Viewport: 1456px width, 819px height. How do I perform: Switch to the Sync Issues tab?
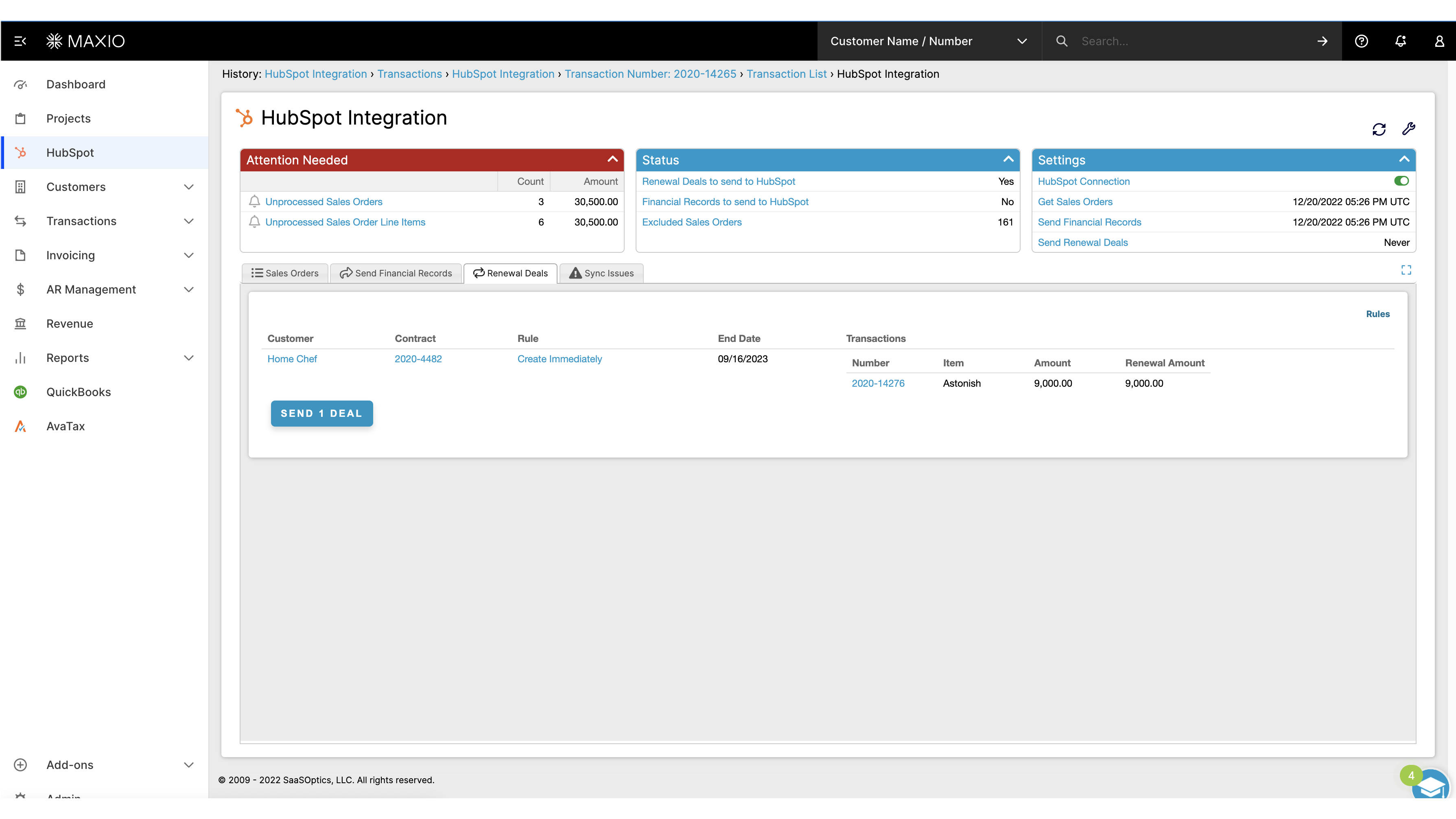tap(601, 273)
